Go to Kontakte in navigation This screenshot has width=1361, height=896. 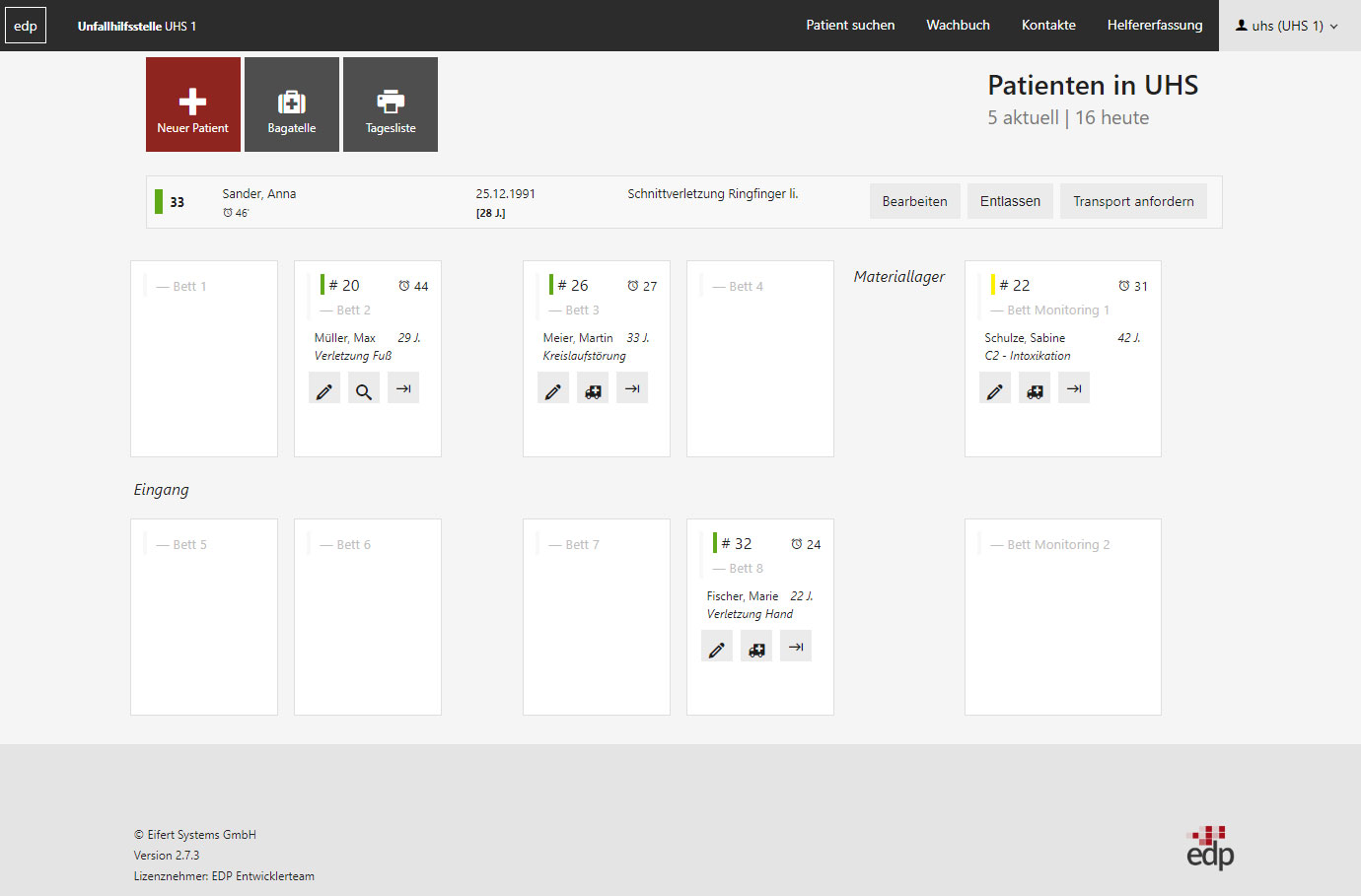coord(1048,26)
